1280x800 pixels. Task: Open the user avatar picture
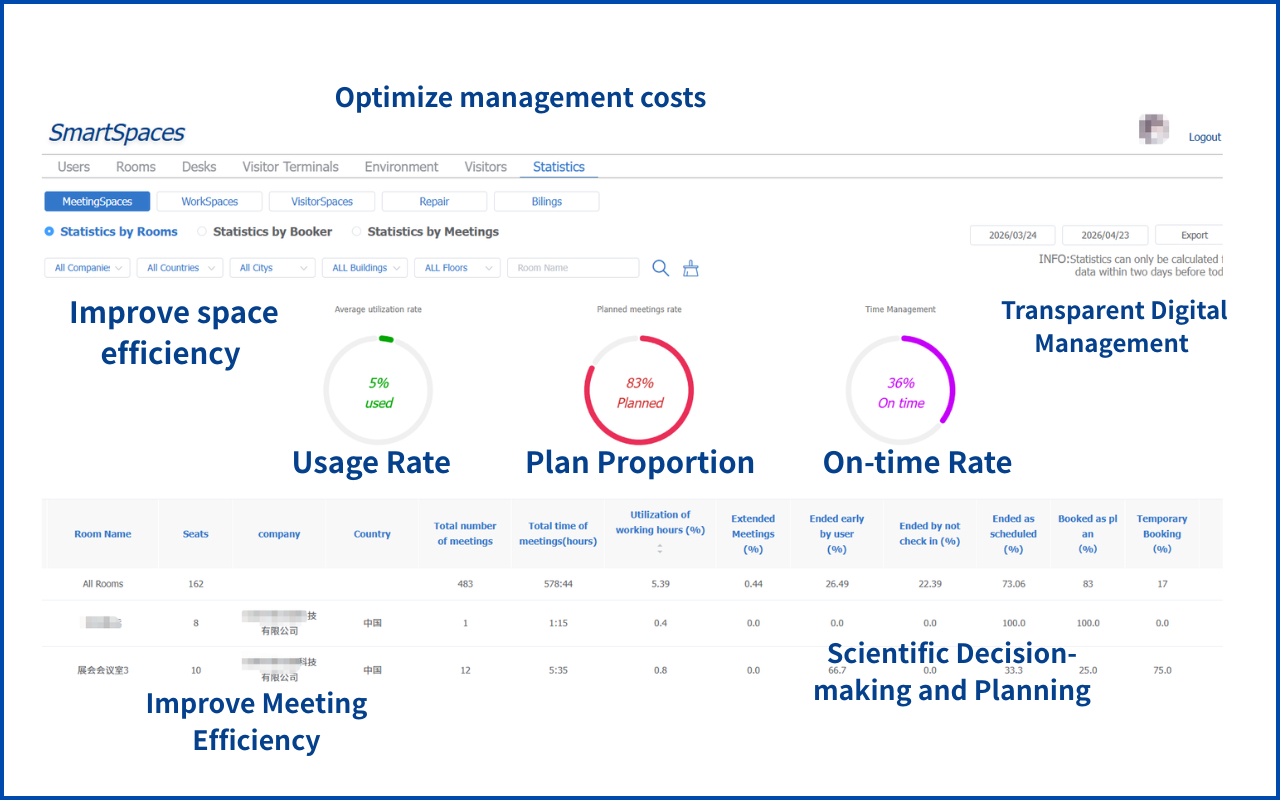[1154, 129]
